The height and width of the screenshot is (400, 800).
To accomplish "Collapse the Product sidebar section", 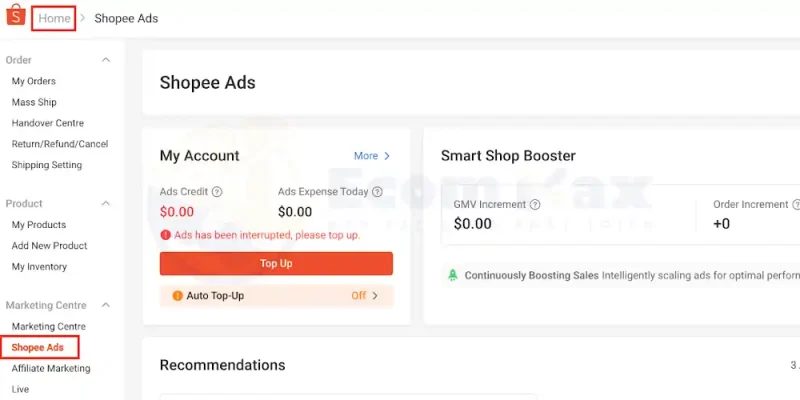I will pos(106,204).
